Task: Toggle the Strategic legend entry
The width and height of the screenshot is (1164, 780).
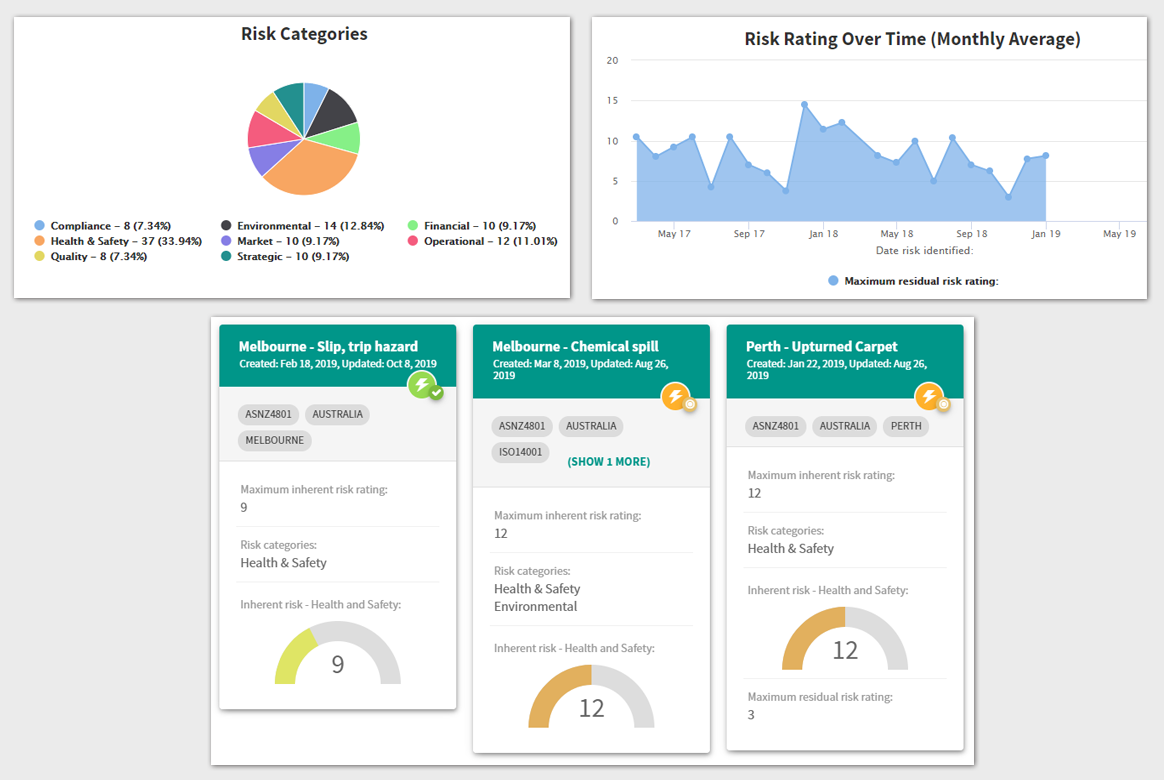Action: tap(285, 257)
